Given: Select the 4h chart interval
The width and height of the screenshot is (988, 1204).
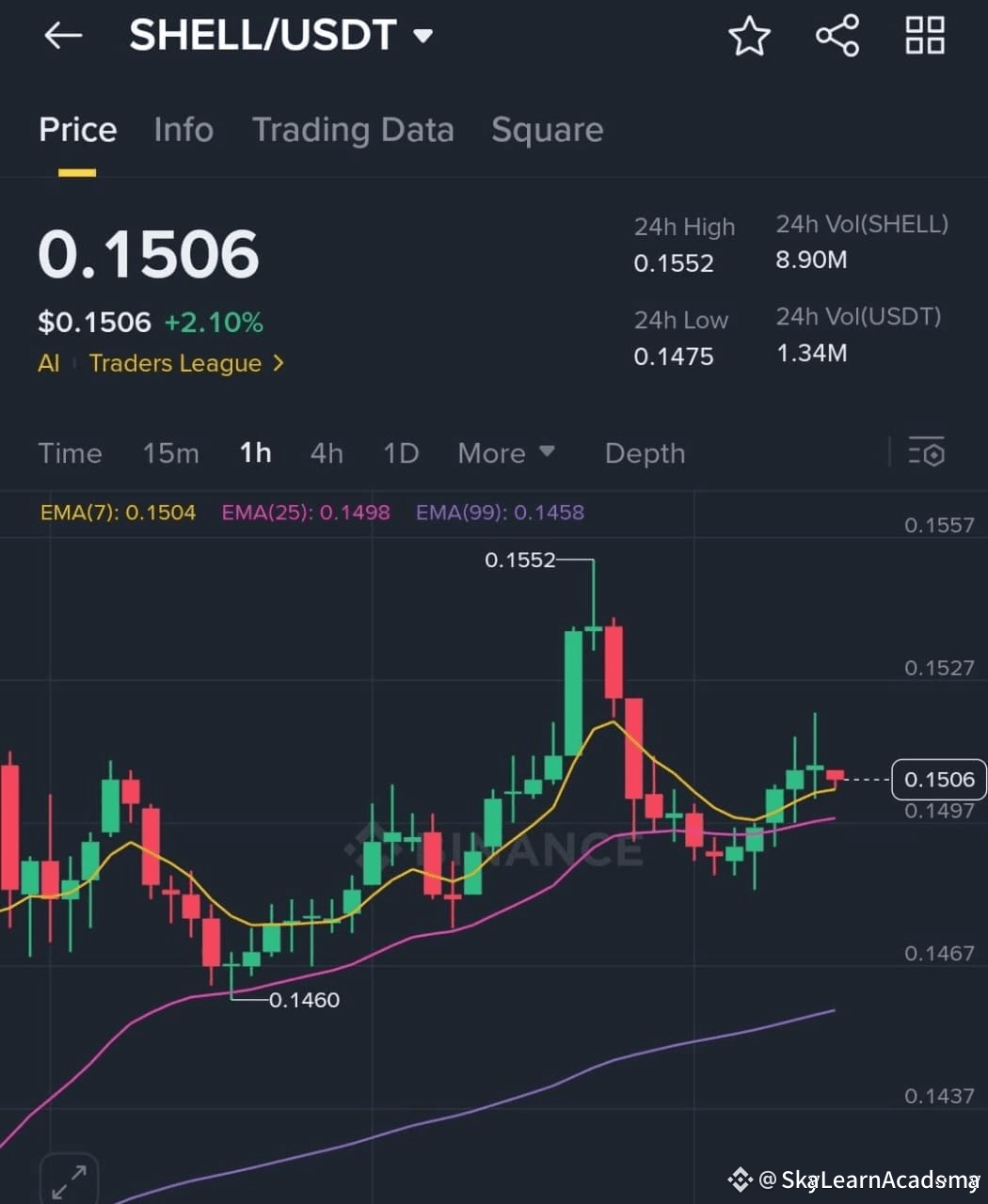Looking at the screenshot, I should pos(327,453).
